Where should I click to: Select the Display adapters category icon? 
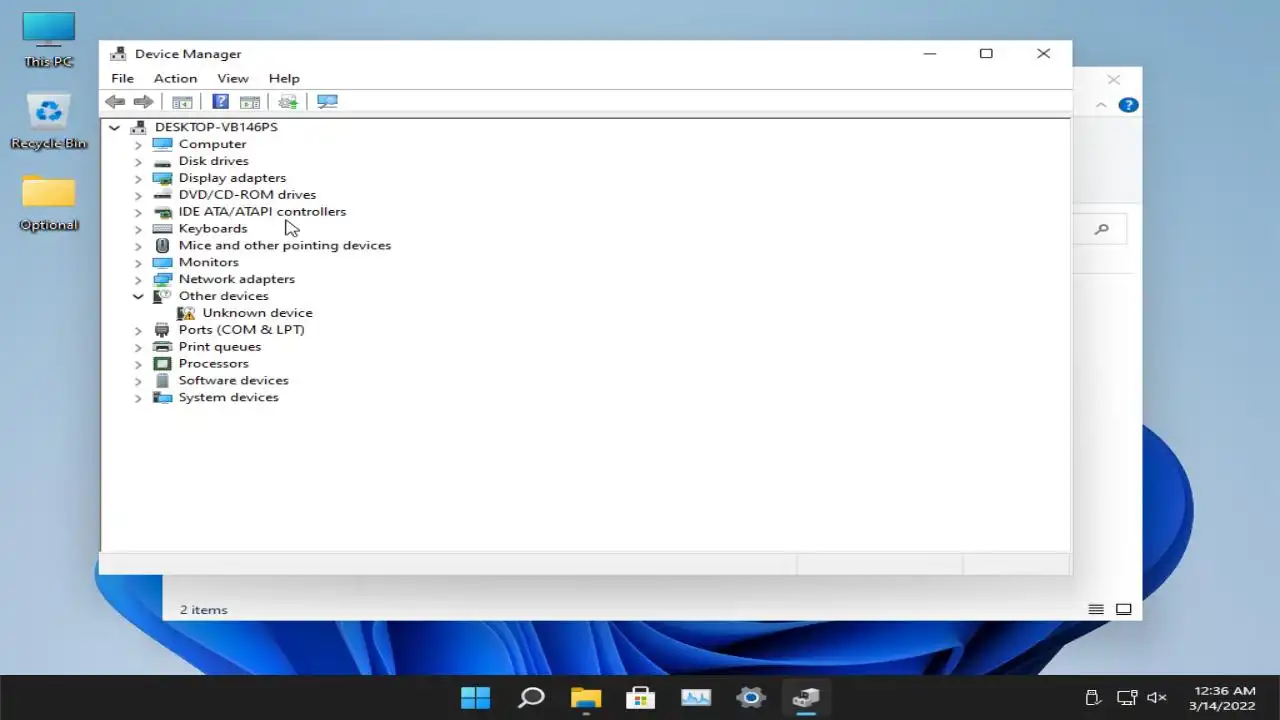[162, 178]
